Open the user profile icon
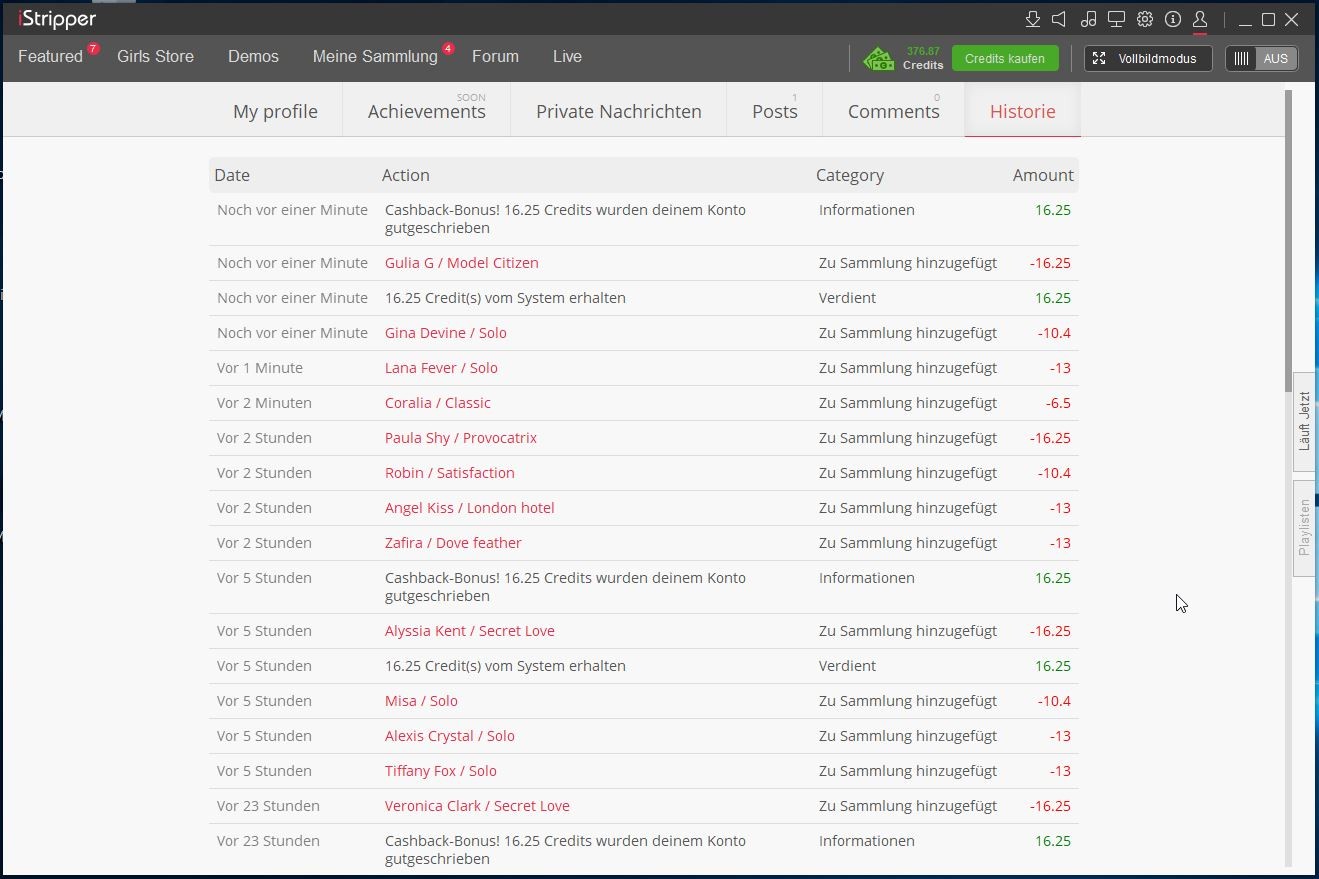1319x879 pixels. [x=1200, y=19]
